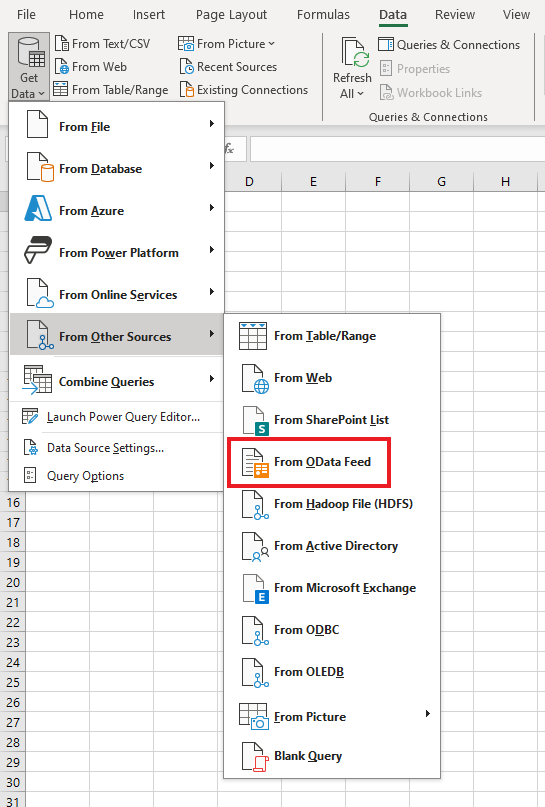Switch to the View ribbon tab
Screen dimensions: 545x807
(516, 14)
